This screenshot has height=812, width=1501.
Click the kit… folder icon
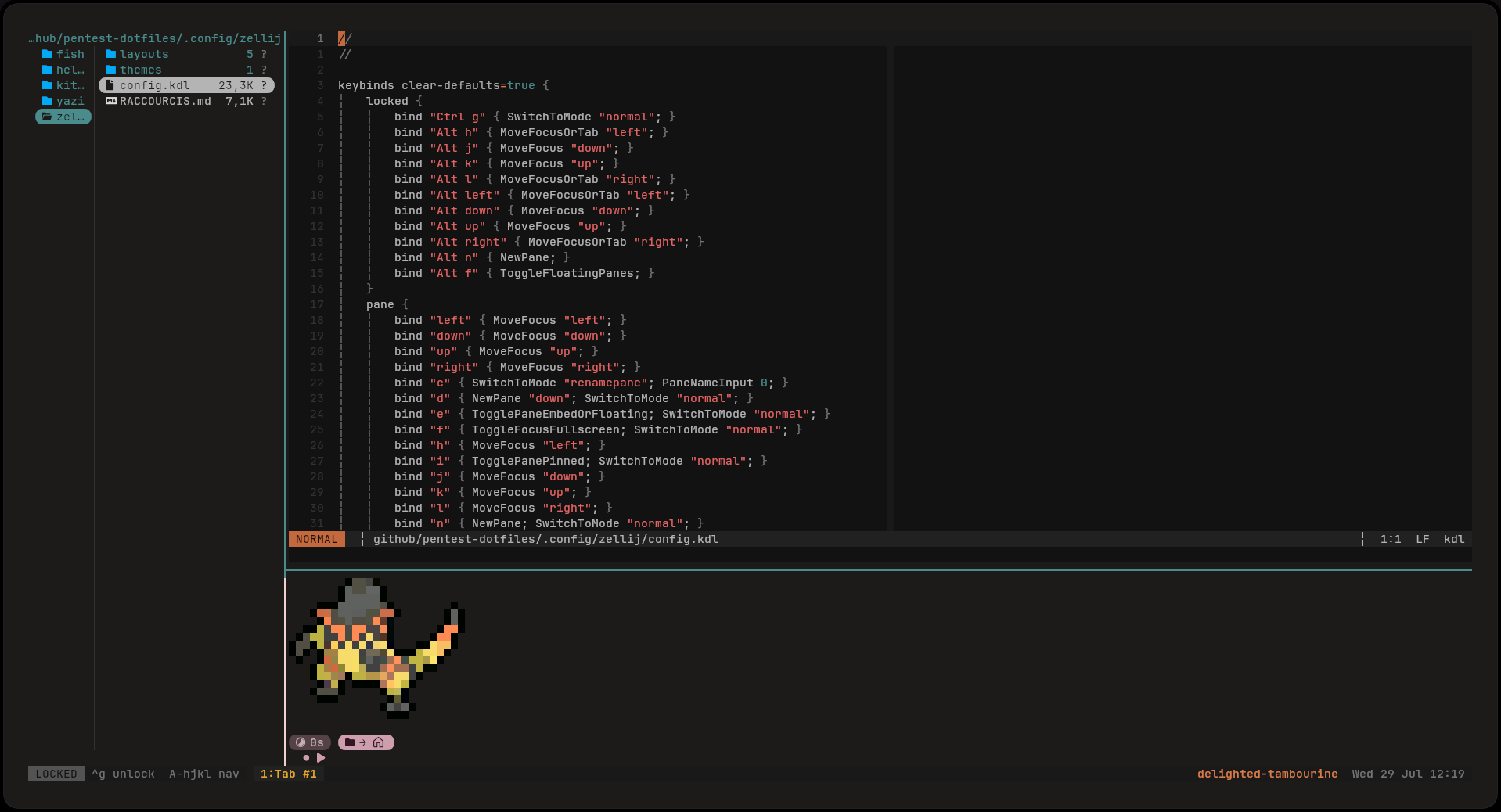click(x=47, y=85)
